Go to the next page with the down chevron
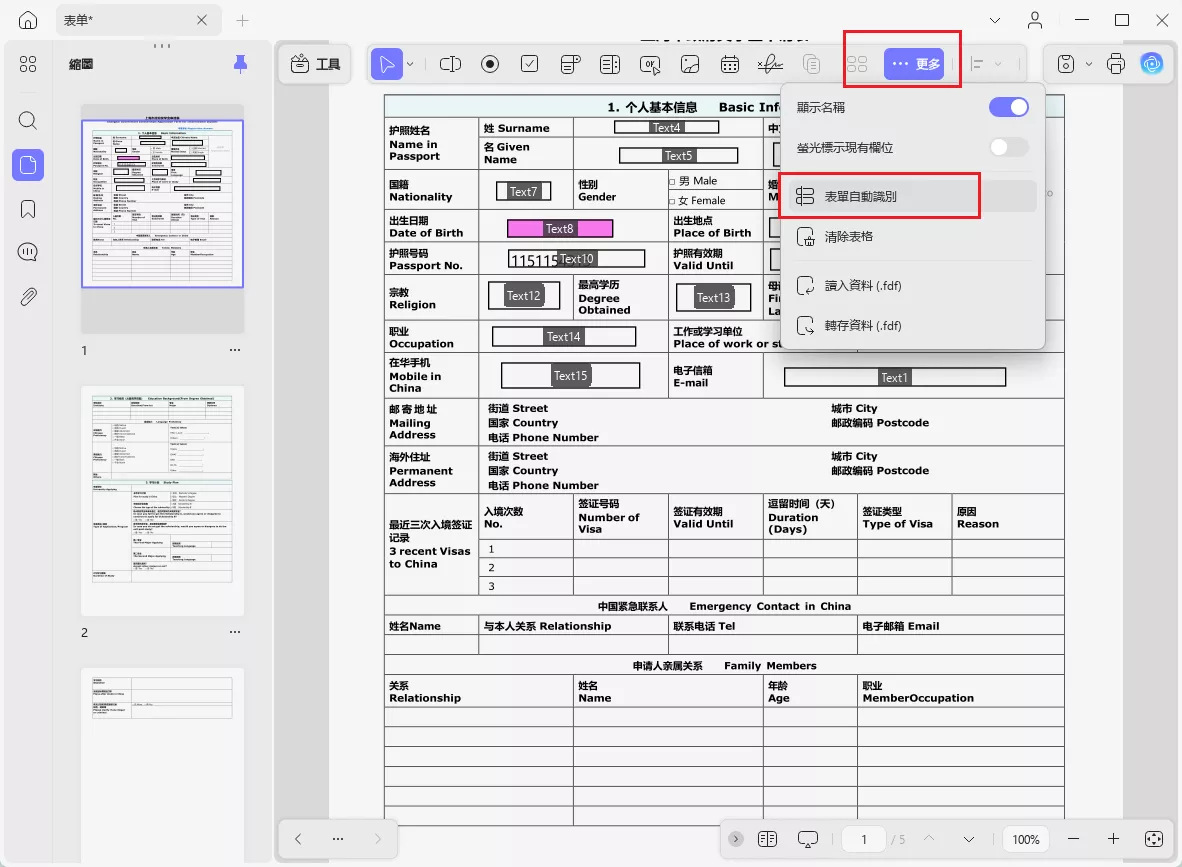 point(969,839)
